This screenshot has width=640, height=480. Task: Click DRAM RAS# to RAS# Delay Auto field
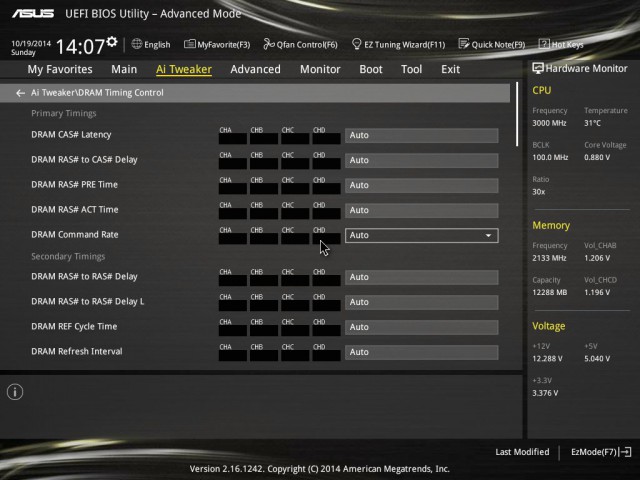click(x=422, y=277)
